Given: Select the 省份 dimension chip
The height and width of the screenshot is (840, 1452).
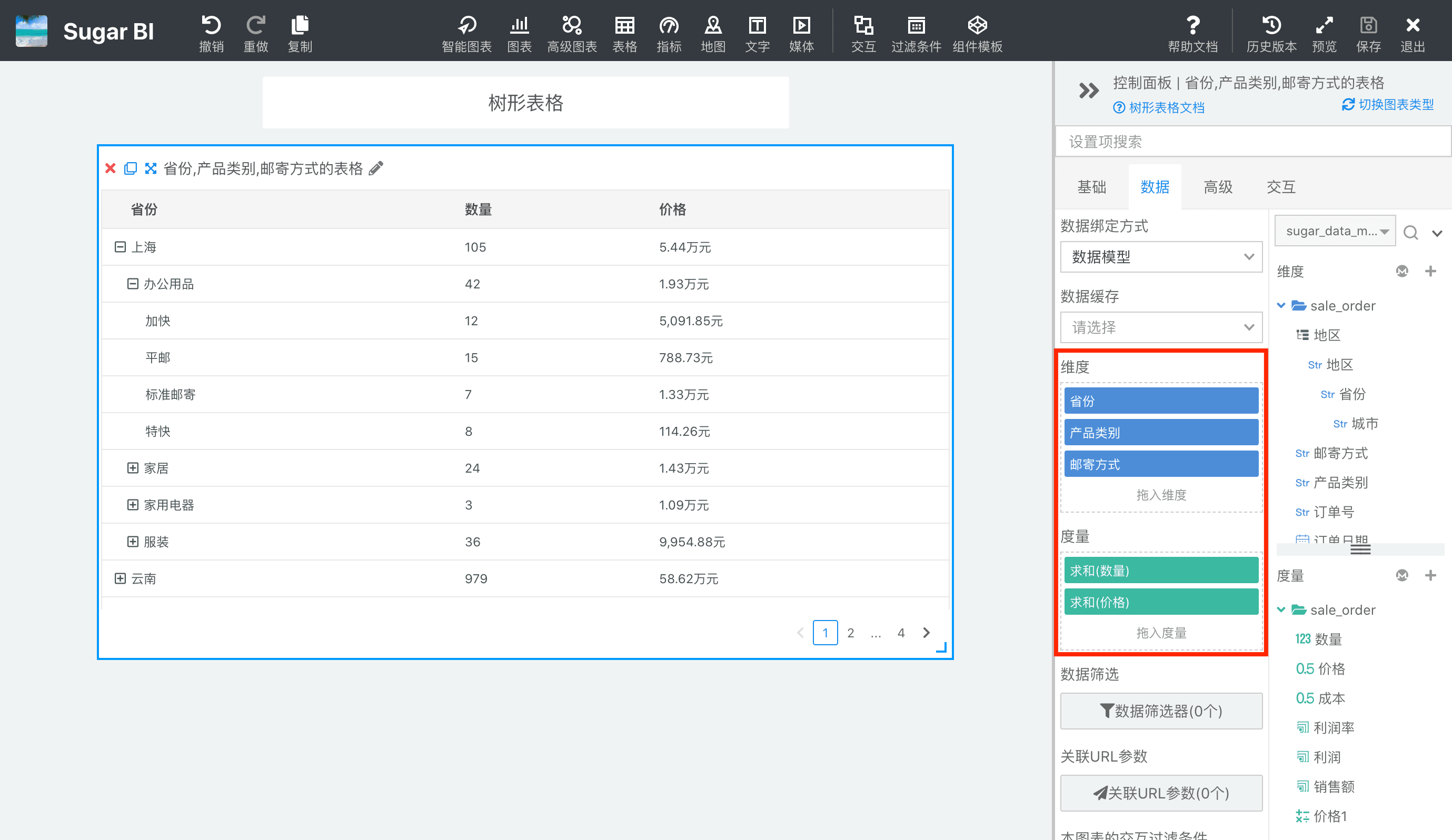Looking at the screenshot, I should (x=1161, y=401).
